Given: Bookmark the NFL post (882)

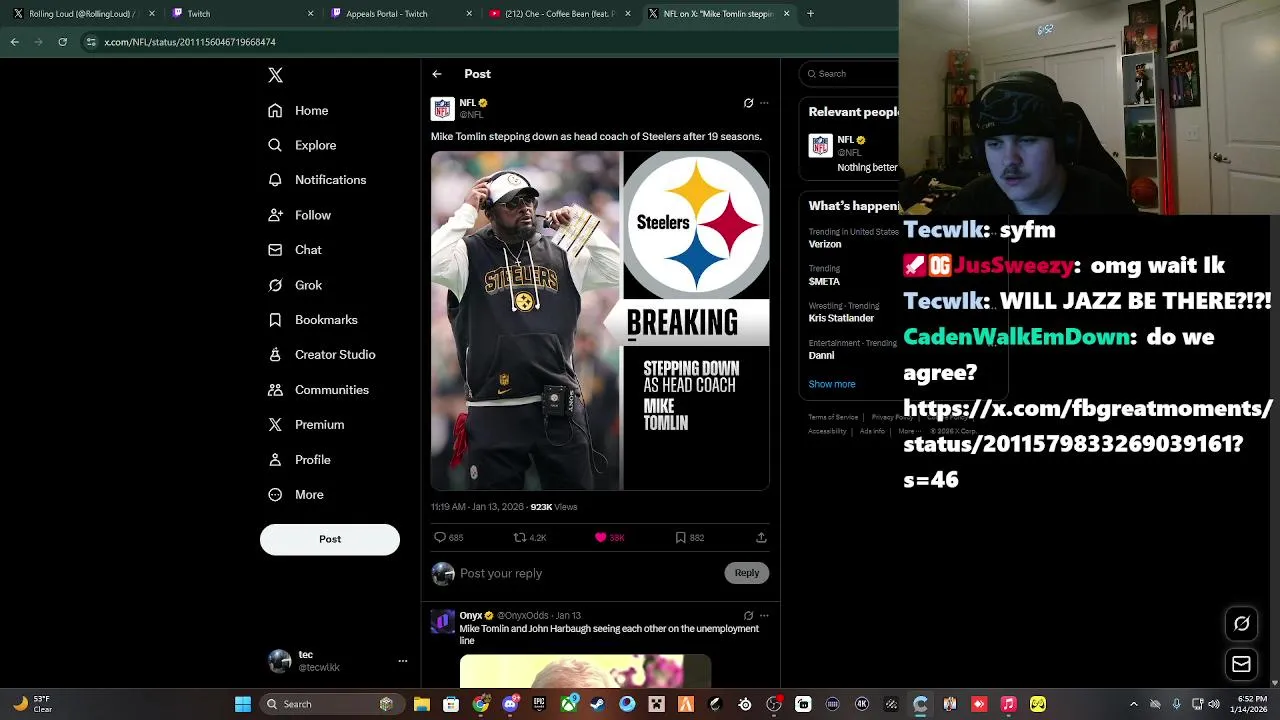Looking at the screenshot, I should (x=689, y=538).
